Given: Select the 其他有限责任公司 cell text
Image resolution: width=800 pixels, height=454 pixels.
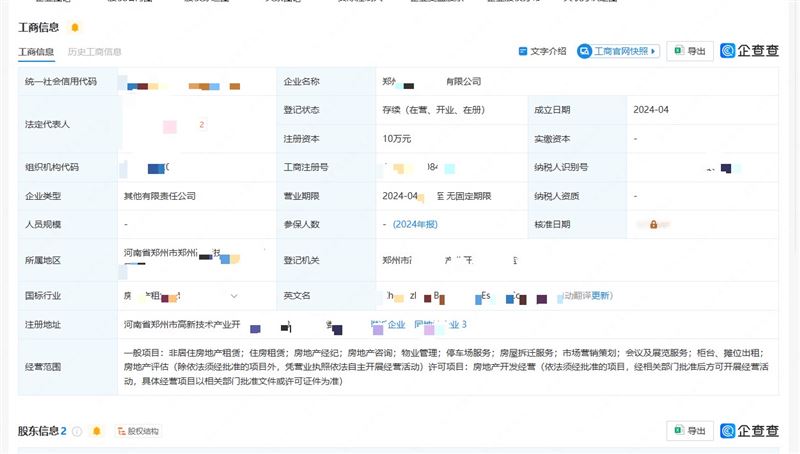Looking at the screenshot, I should tap(160, 196).
